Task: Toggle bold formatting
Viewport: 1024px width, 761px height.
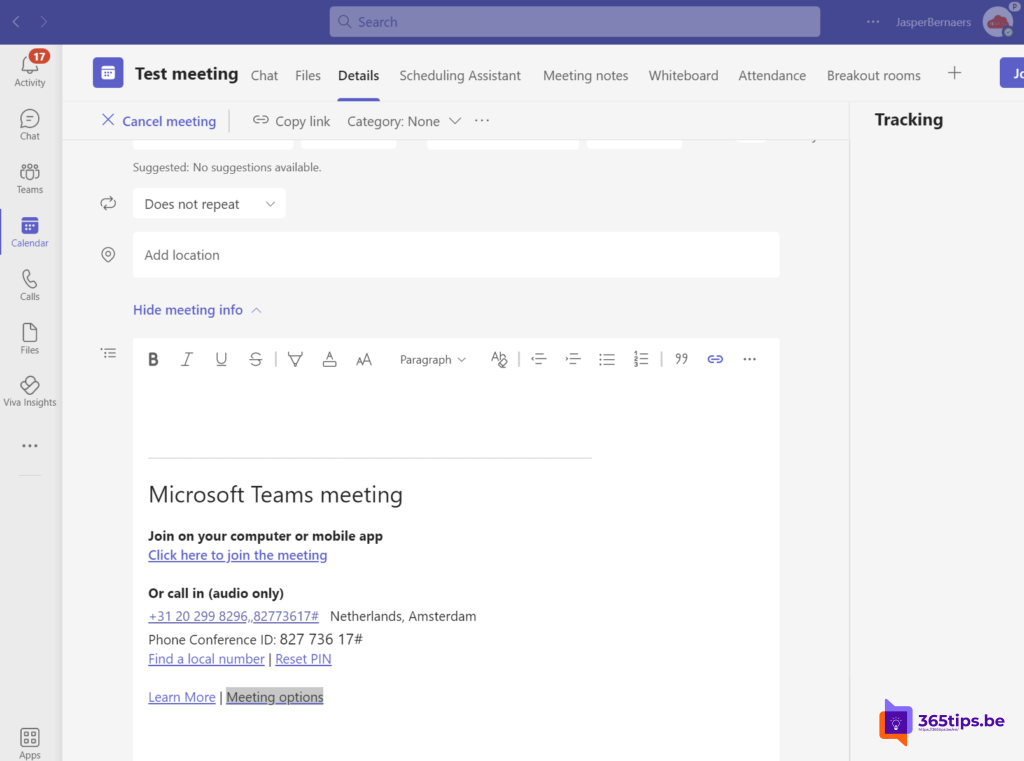Action: tap(153, 359)
